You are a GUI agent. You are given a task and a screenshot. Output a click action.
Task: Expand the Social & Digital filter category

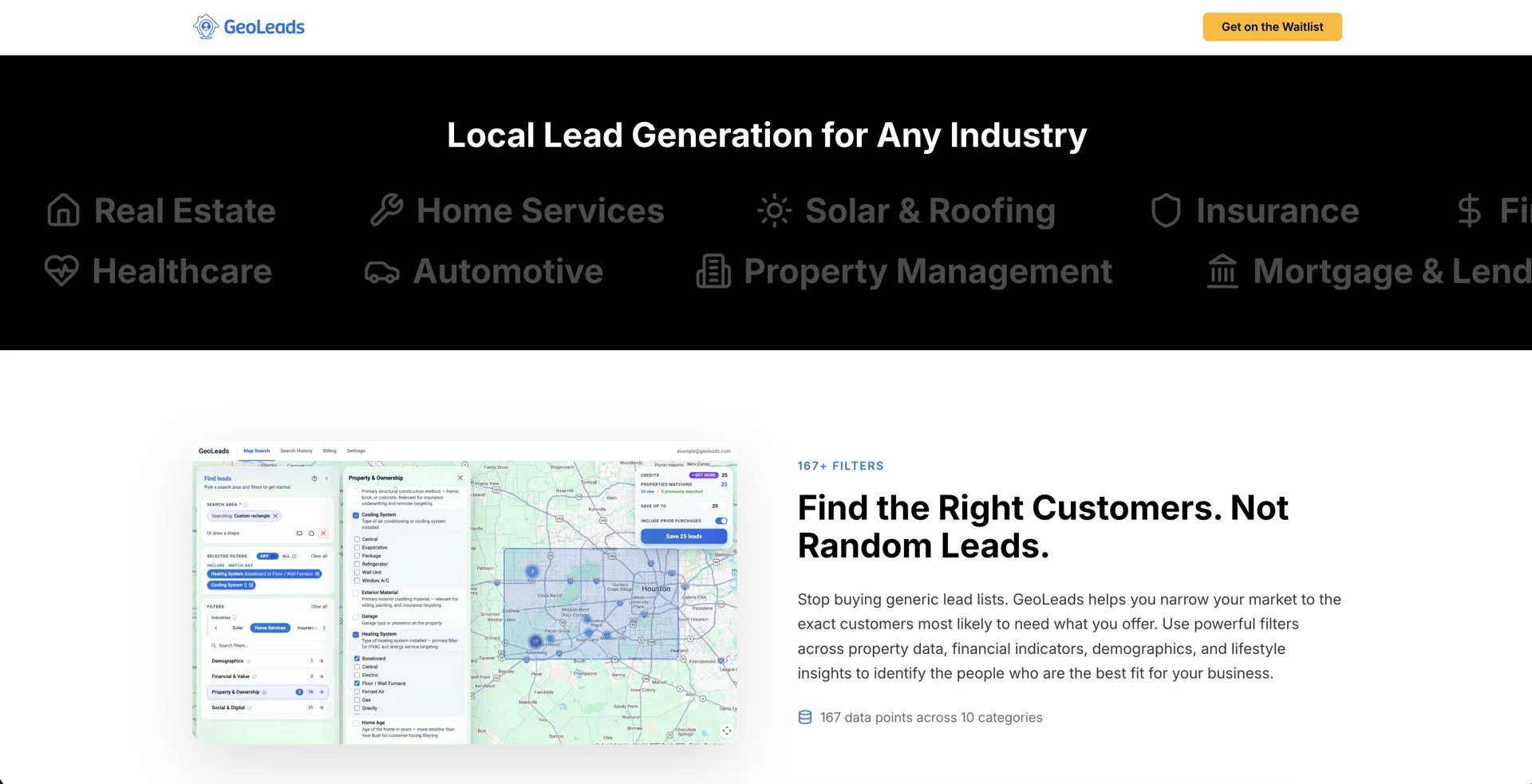[x=267, y=707]
